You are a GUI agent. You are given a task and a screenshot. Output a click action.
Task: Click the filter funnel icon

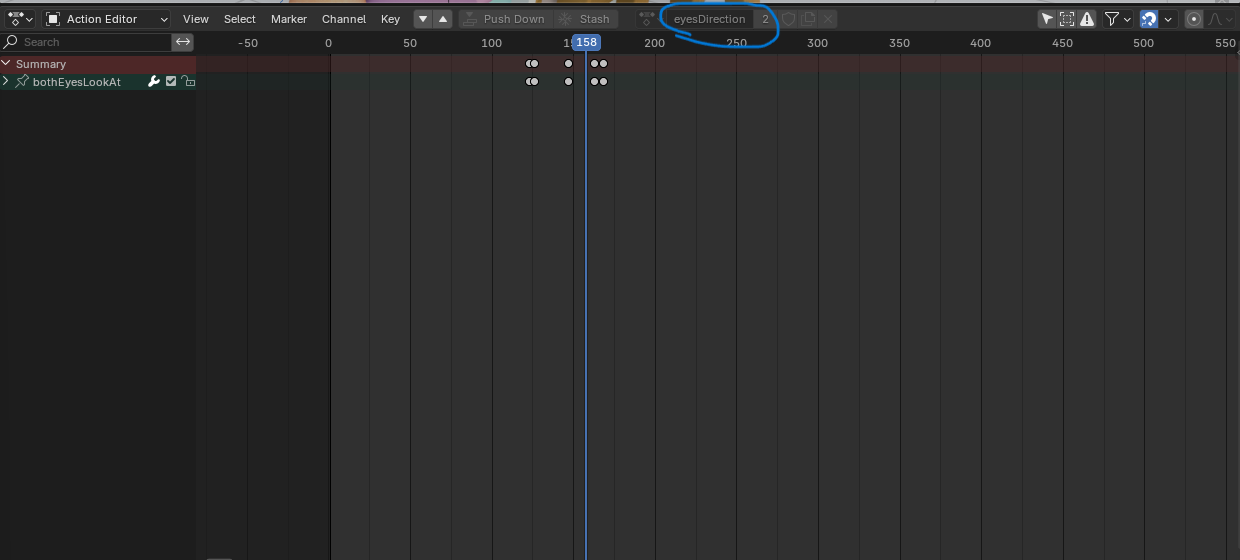1111,19
